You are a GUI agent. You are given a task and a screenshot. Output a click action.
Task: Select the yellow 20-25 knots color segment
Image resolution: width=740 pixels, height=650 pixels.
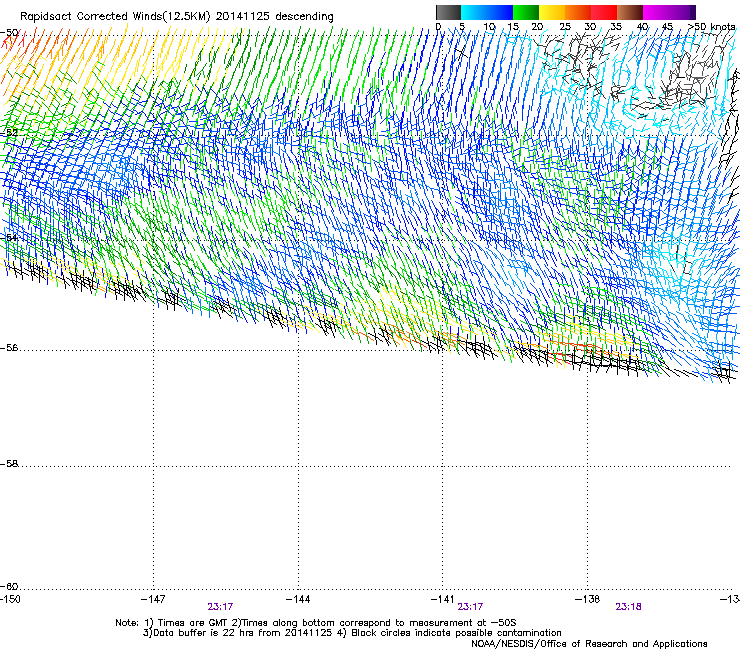pyautogui.click(x=552, y=12)
